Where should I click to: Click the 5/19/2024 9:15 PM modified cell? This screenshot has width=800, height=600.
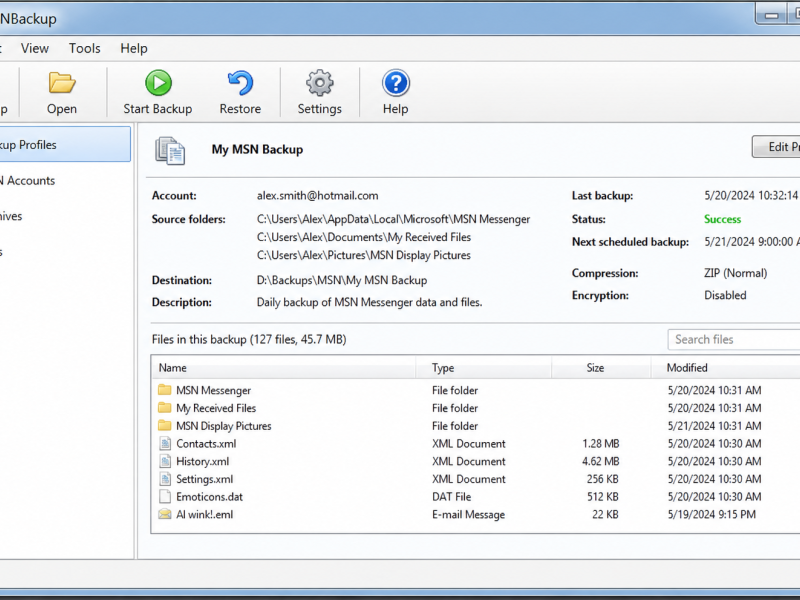point(712,514)
